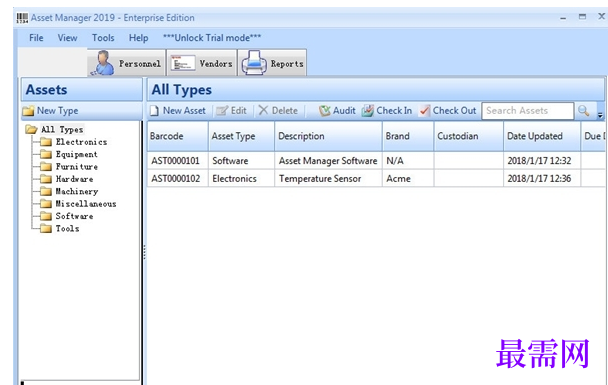The height and width of the screenshot is (385, 608).
Task: Click the Software folder icon
Action: pos(46,216)
